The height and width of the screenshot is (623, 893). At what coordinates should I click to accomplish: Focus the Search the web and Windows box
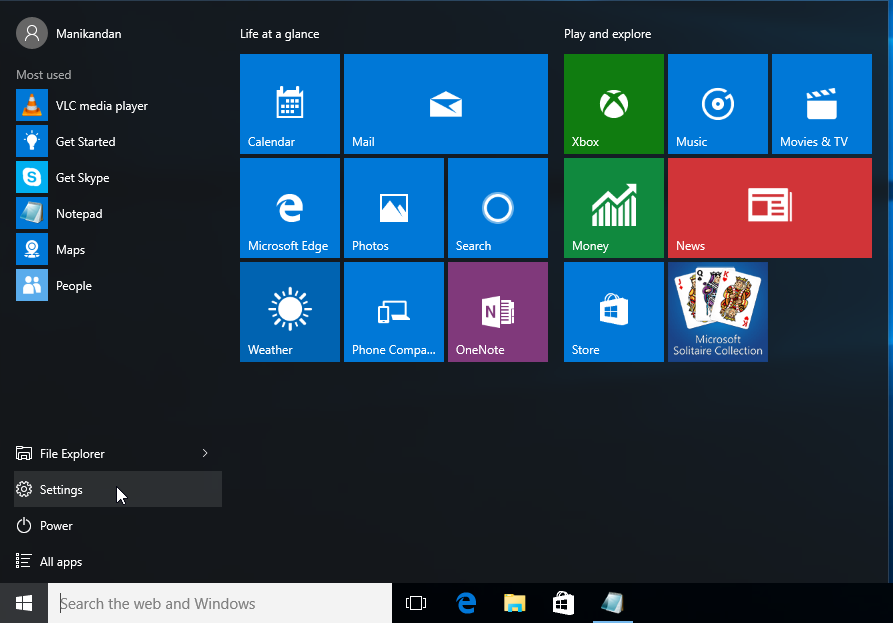coord(220,603)
